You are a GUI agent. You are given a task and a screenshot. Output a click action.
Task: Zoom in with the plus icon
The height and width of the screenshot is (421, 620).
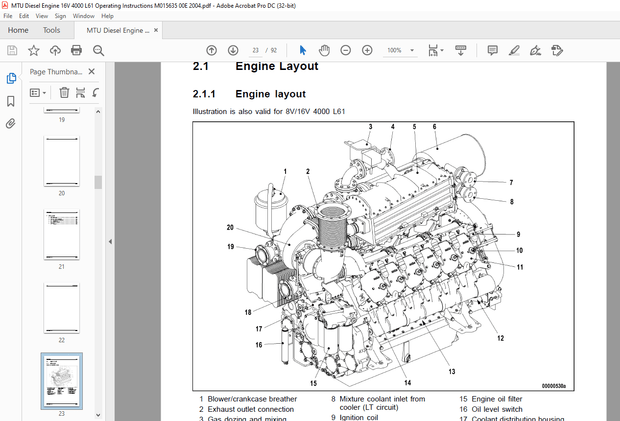tap(368, 50)
